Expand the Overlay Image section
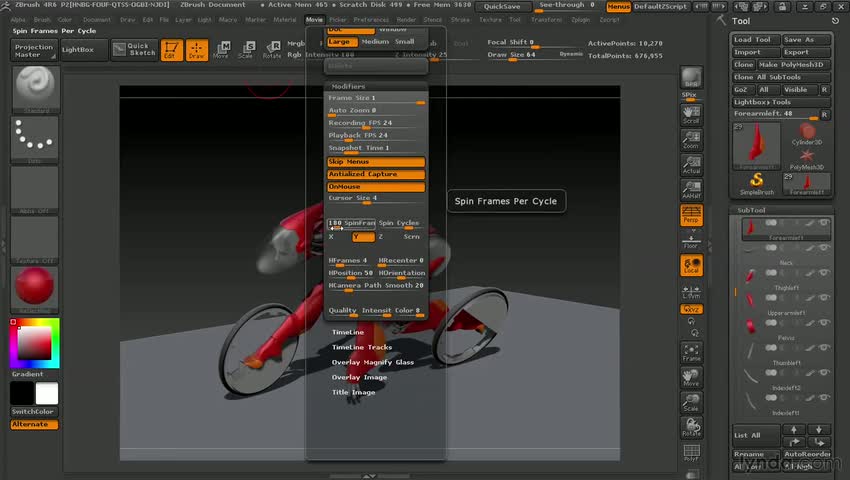The image size is (850, 480). (359, 377)
